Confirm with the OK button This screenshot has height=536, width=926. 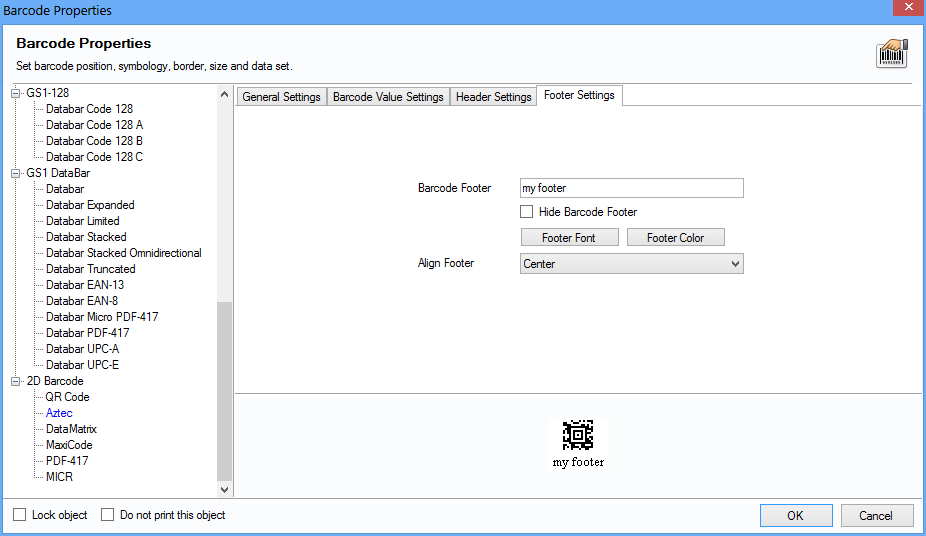(795, 515)
